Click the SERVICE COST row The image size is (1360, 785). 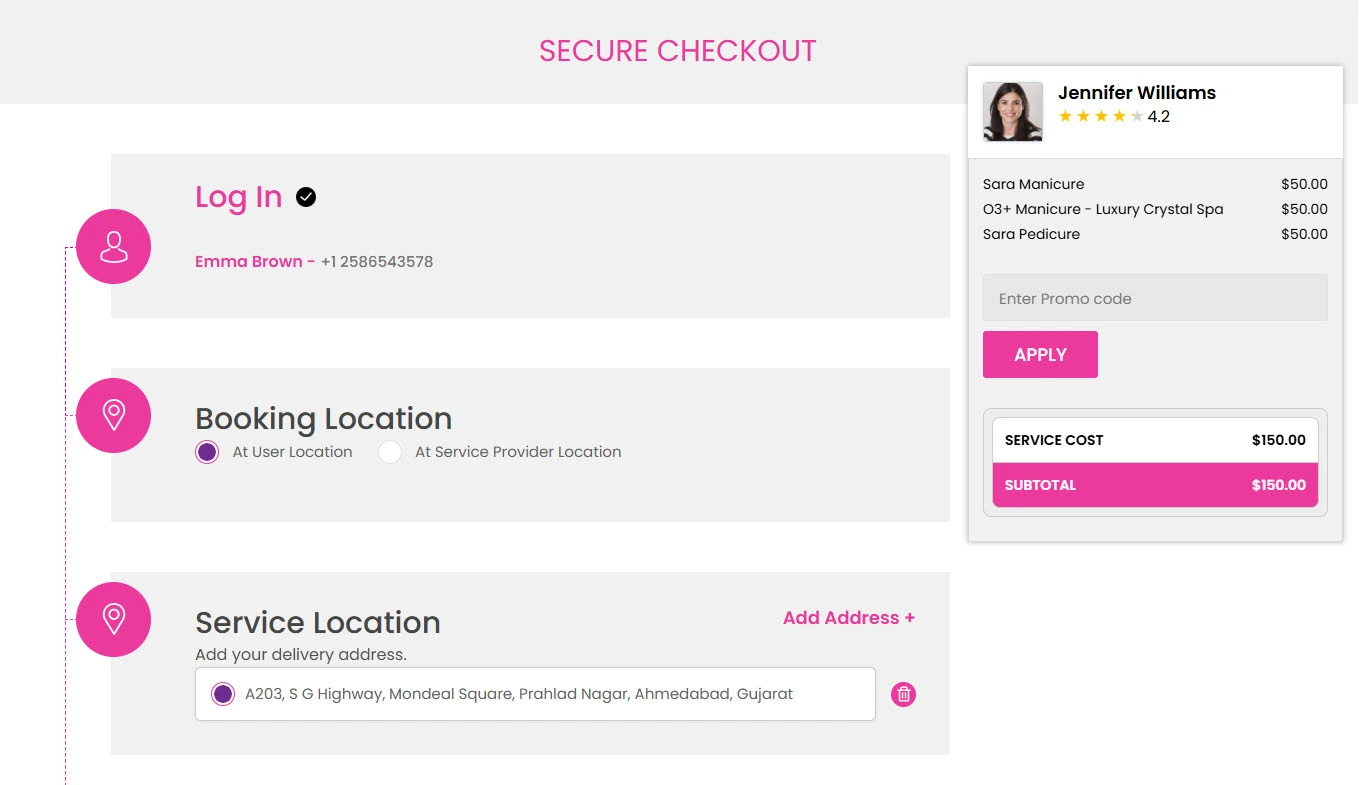(1154, 440)
